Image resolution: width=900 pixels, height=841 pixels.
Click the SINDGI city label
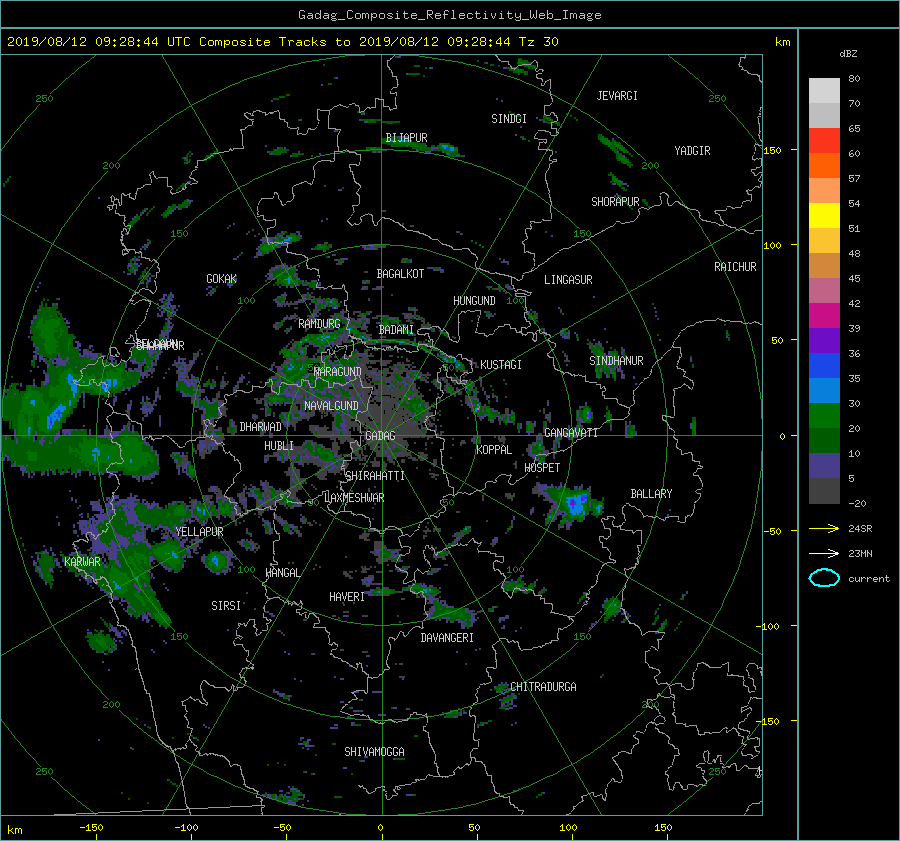click(509, 119)
